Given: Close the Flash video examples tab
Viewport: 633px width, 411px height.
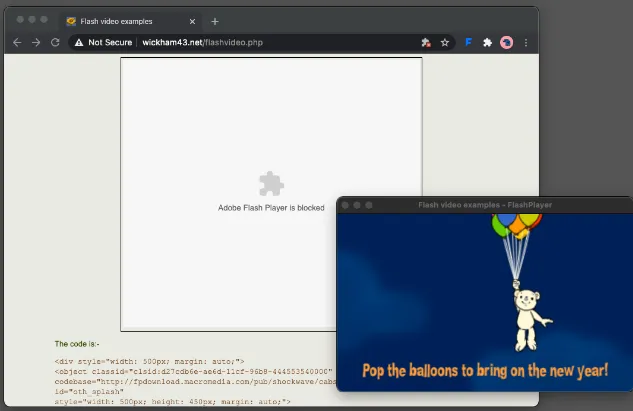Looking at the screenshot, I should [x=193, y=21].
